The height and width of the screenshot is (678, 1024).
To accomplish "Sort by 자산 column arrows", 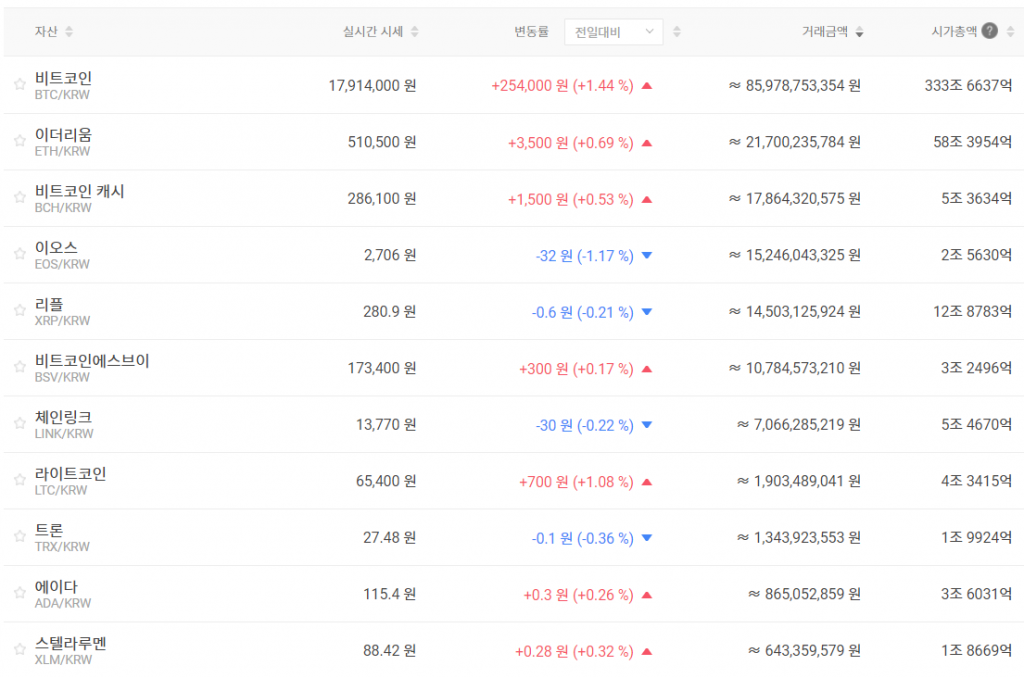I will 69,31.
